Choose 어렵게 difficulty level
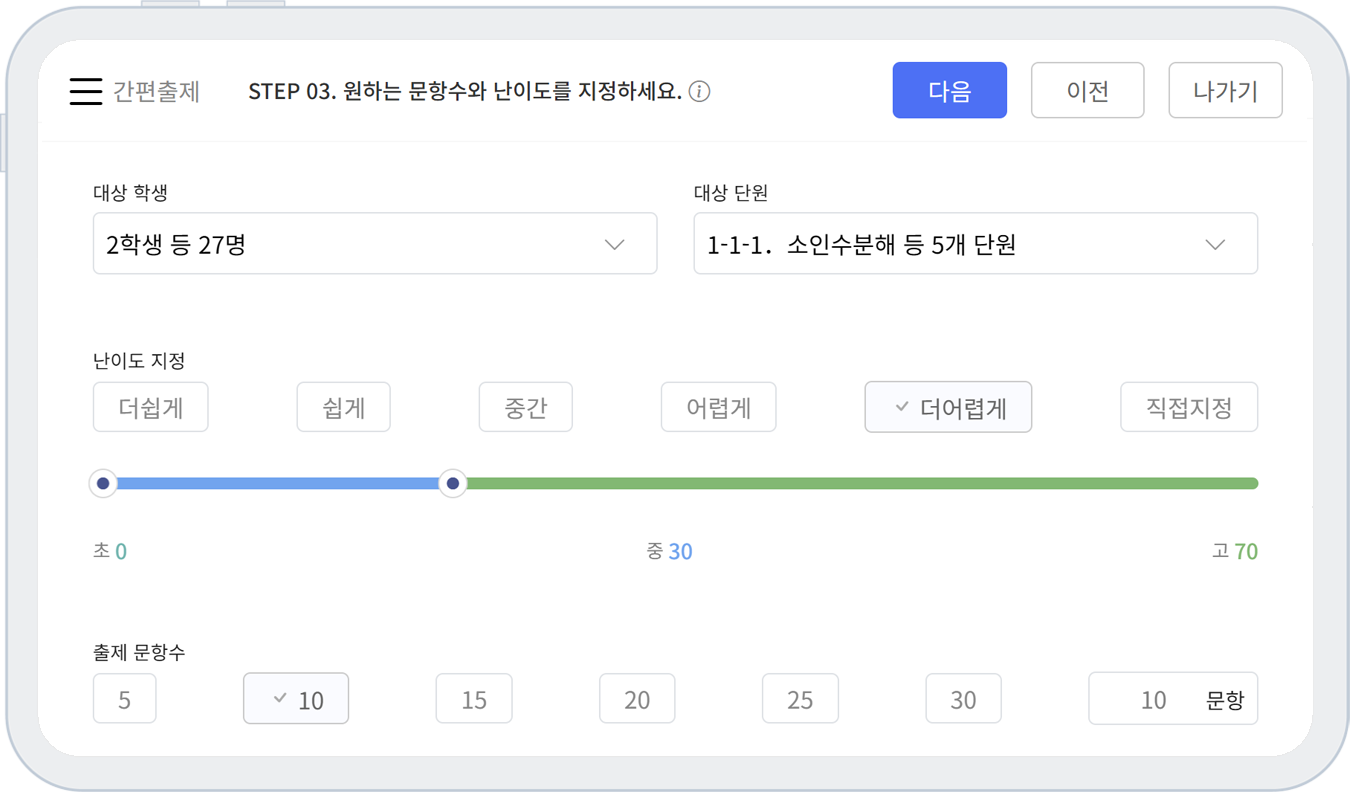 pos(718,408)
